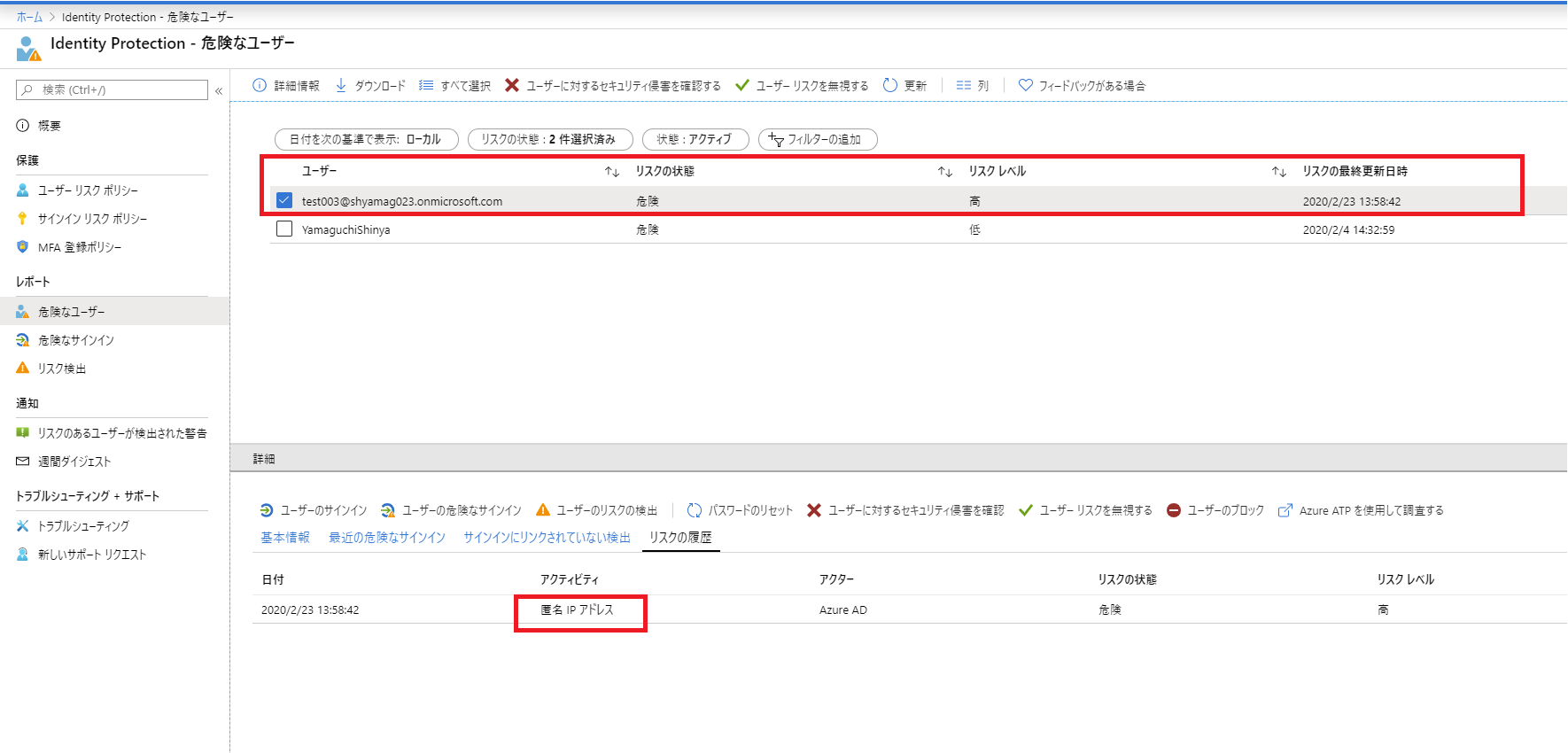Click the サインイン リスク ポリシー key icon
This screenshot has width=1568, height=753.
click(23, 219)
